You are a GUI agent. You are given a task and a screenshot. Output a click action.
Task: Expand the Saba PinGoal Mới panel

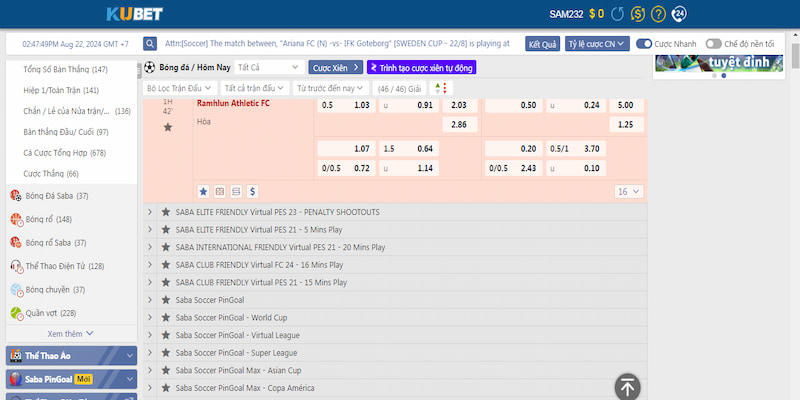tap(71, 379)
